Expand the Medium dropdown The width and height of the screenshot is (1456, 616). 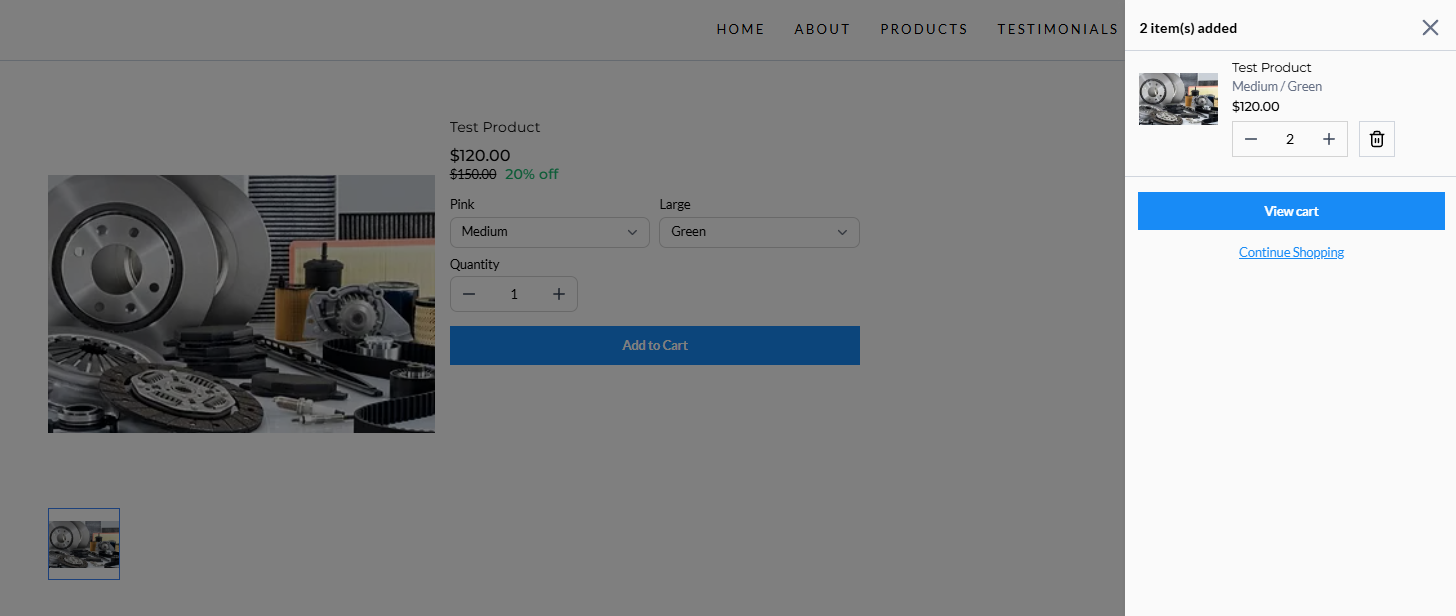[x=550, y=231]
